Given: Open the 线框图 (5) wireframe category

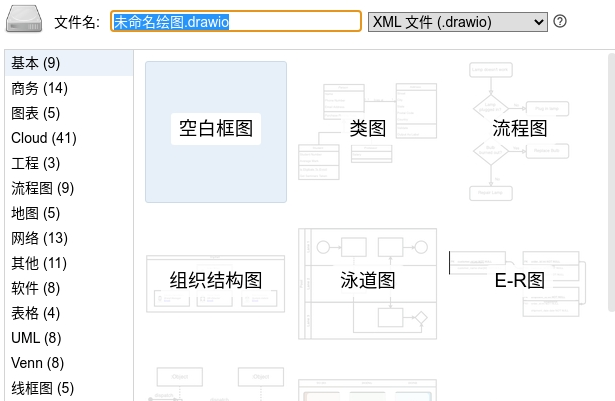Looking at the screenshot, I should point(69,388).
